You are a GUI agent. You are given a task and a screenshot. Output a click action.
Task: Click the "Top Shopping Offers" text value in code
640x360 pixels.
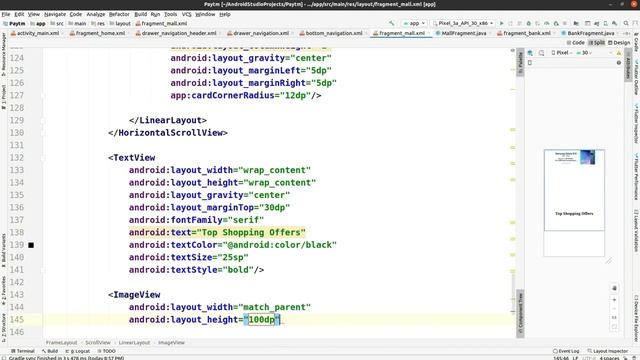[x=251, y=232]
